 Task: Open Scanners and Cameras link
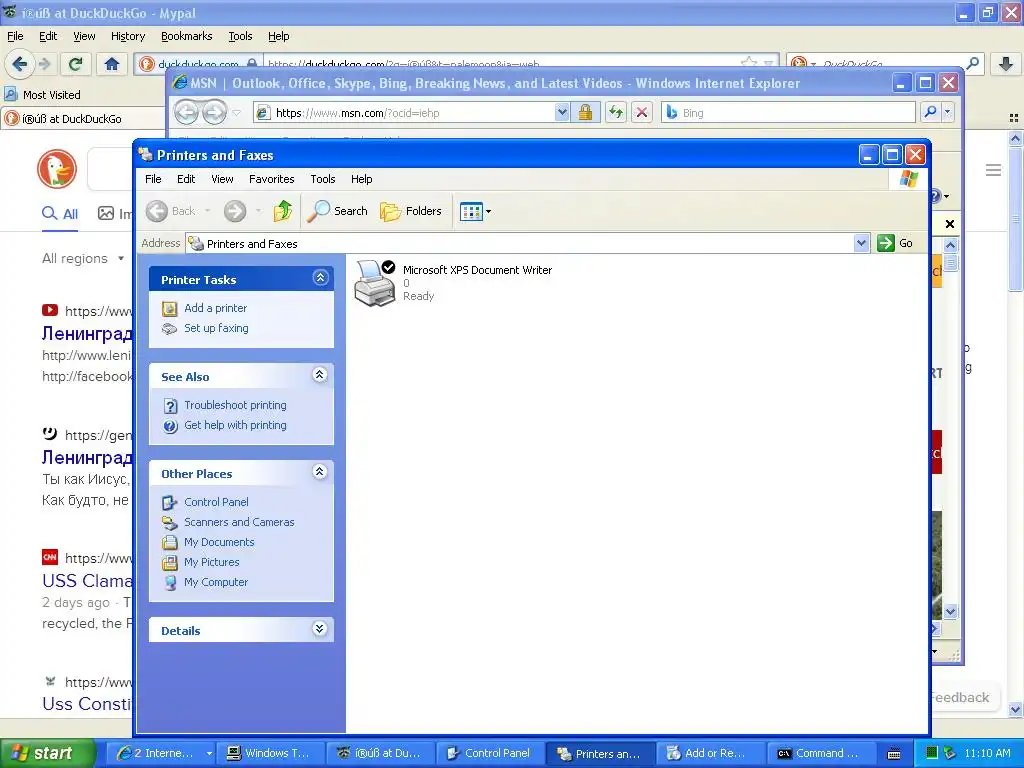(x=239, y=522)
